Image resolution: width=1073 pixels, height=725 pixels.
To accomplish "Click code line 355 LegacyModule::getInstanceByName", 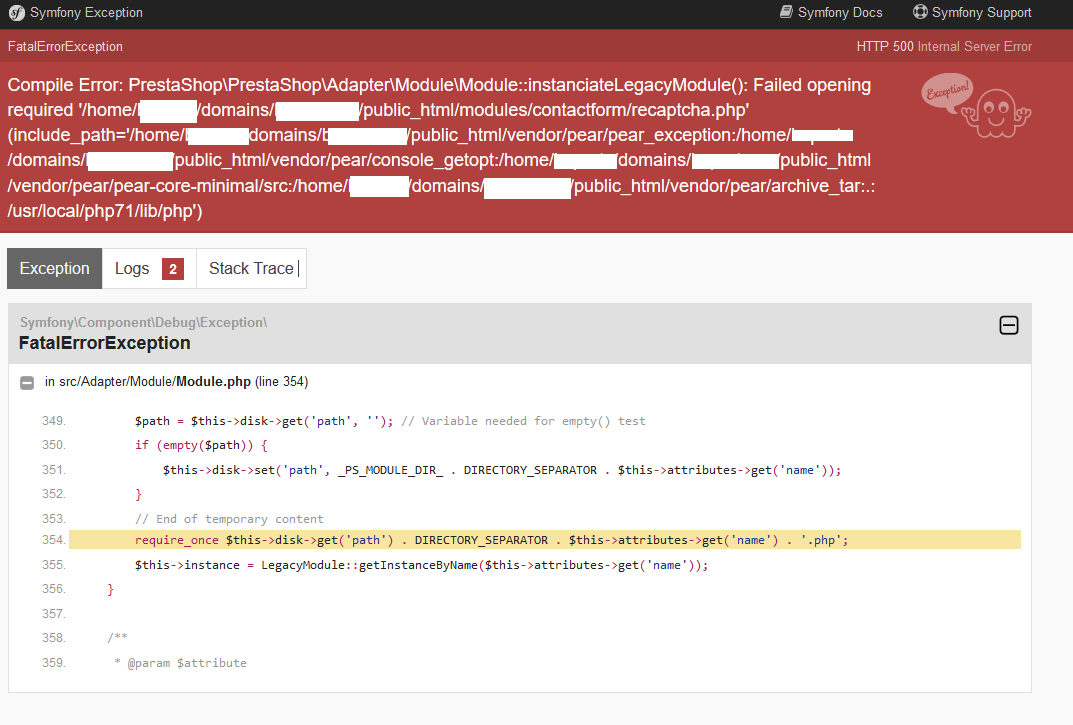I will (422, 565).
